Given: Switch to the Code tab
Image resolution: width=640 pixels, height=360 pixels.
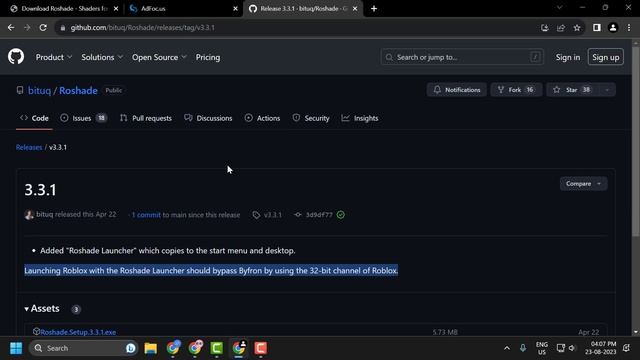Looking at the screenshot, I should [x=34, y=118].
